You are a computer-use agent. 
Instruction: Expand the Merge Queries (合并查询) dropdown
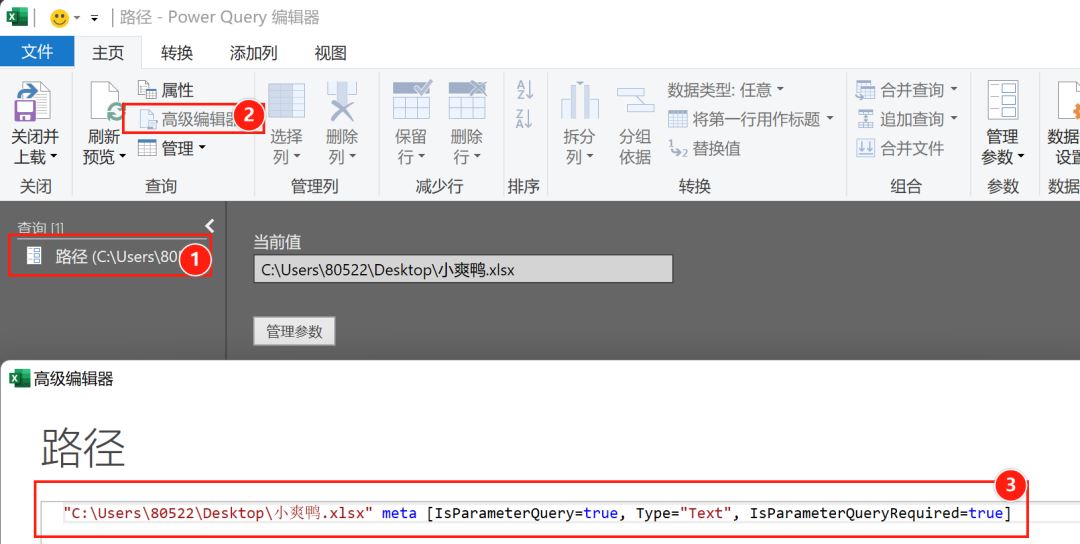(x=908, y=90)
